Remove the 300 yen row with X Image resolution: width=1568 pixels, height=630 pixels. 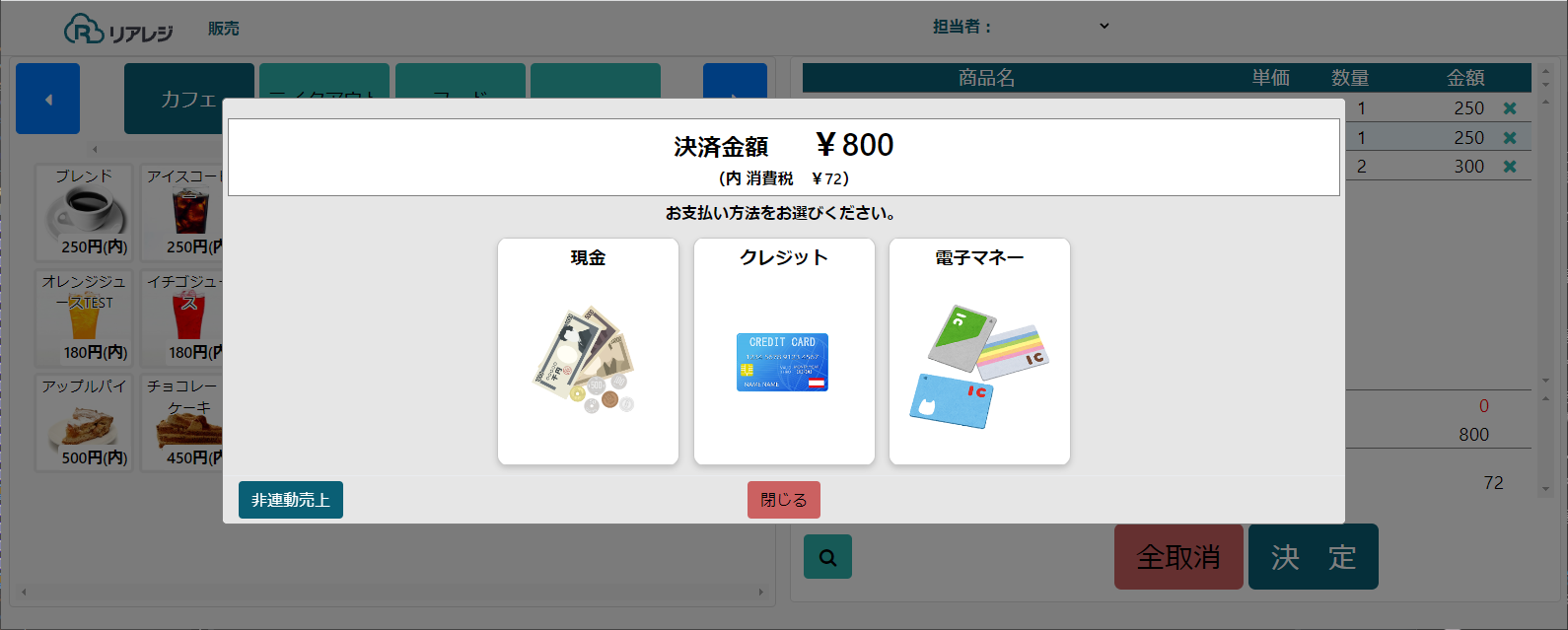[1509, 167]
